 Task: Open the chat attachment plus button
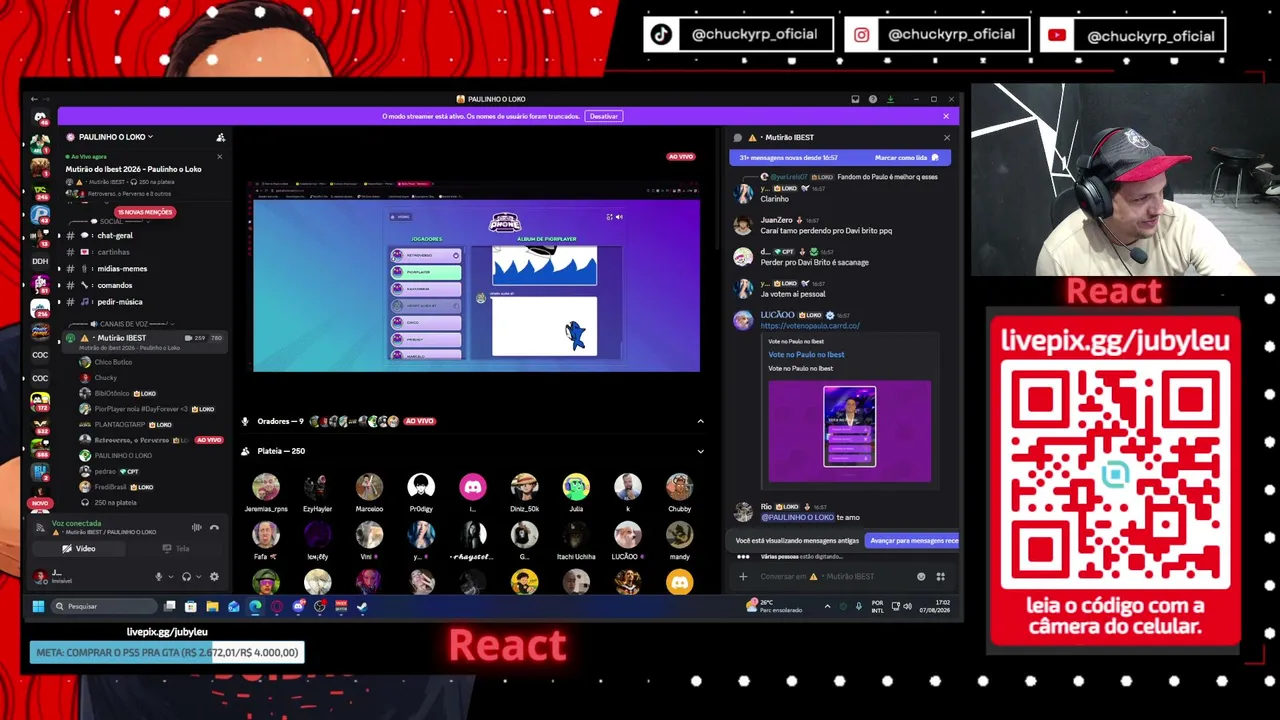pyautogui.click(x=743, y=577)
